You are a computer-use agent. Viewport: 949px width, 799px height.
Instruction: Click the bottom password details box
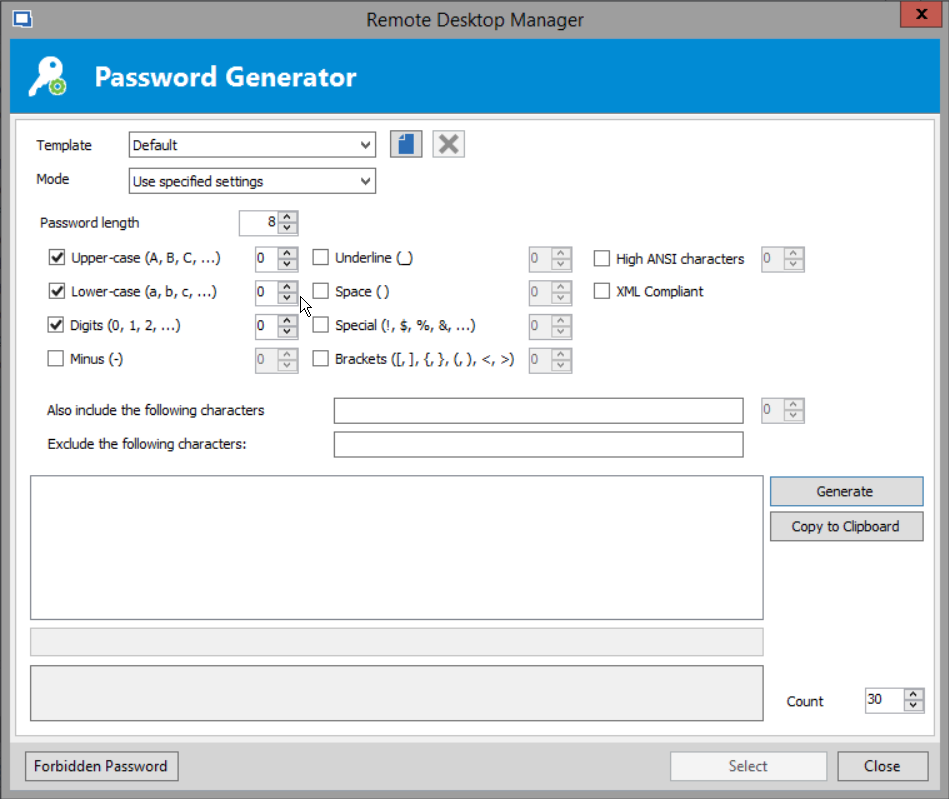pos(396,693)
